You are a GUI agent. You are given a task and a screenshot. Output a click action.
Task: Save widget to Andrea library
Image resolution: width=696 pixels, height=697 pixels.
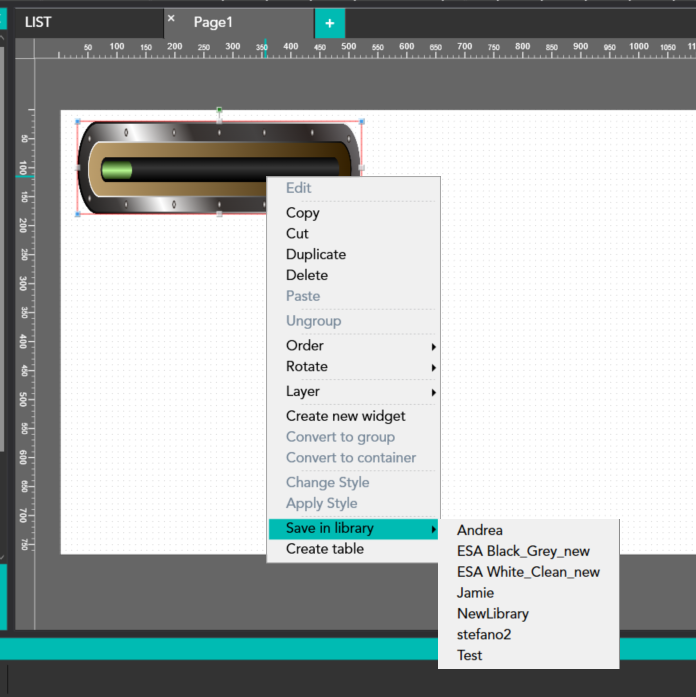pos(480,530)
